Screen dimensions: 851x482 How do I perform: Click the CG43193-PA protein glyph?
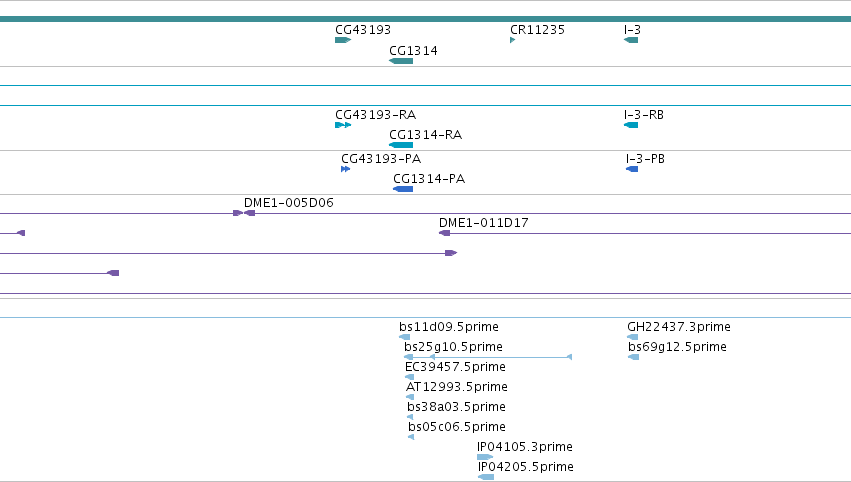coord(346,169)
